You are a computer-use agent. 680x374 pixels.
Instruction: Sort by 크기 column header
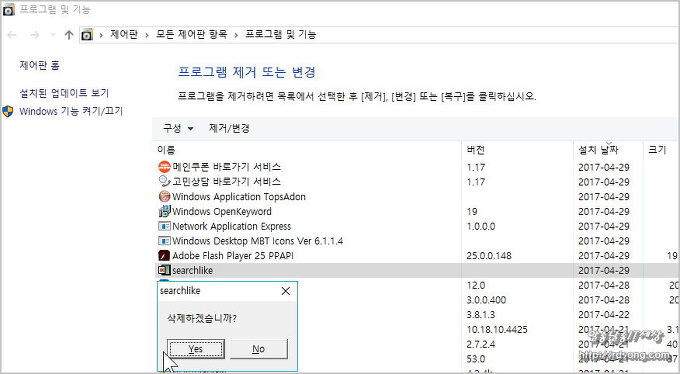coord(657,150)
